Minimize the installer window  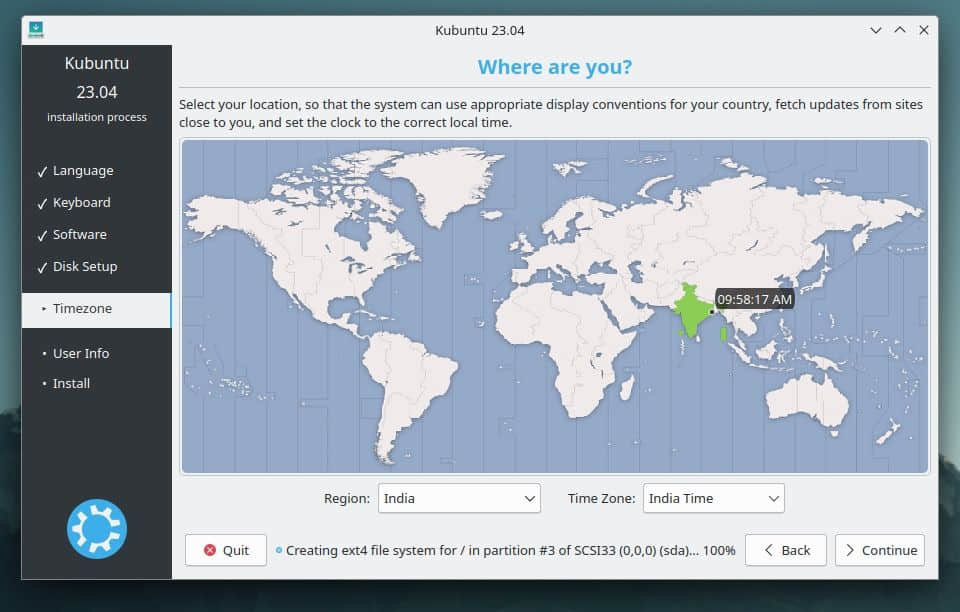pyautogui.click(x=876, y=30)
